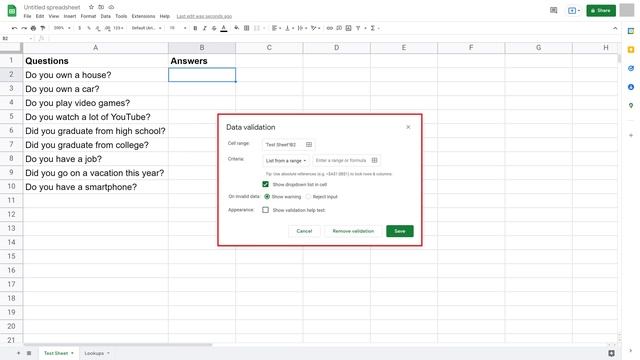Open the Calendar side panel icon
The image size is (640, 360).
point(631,31)
